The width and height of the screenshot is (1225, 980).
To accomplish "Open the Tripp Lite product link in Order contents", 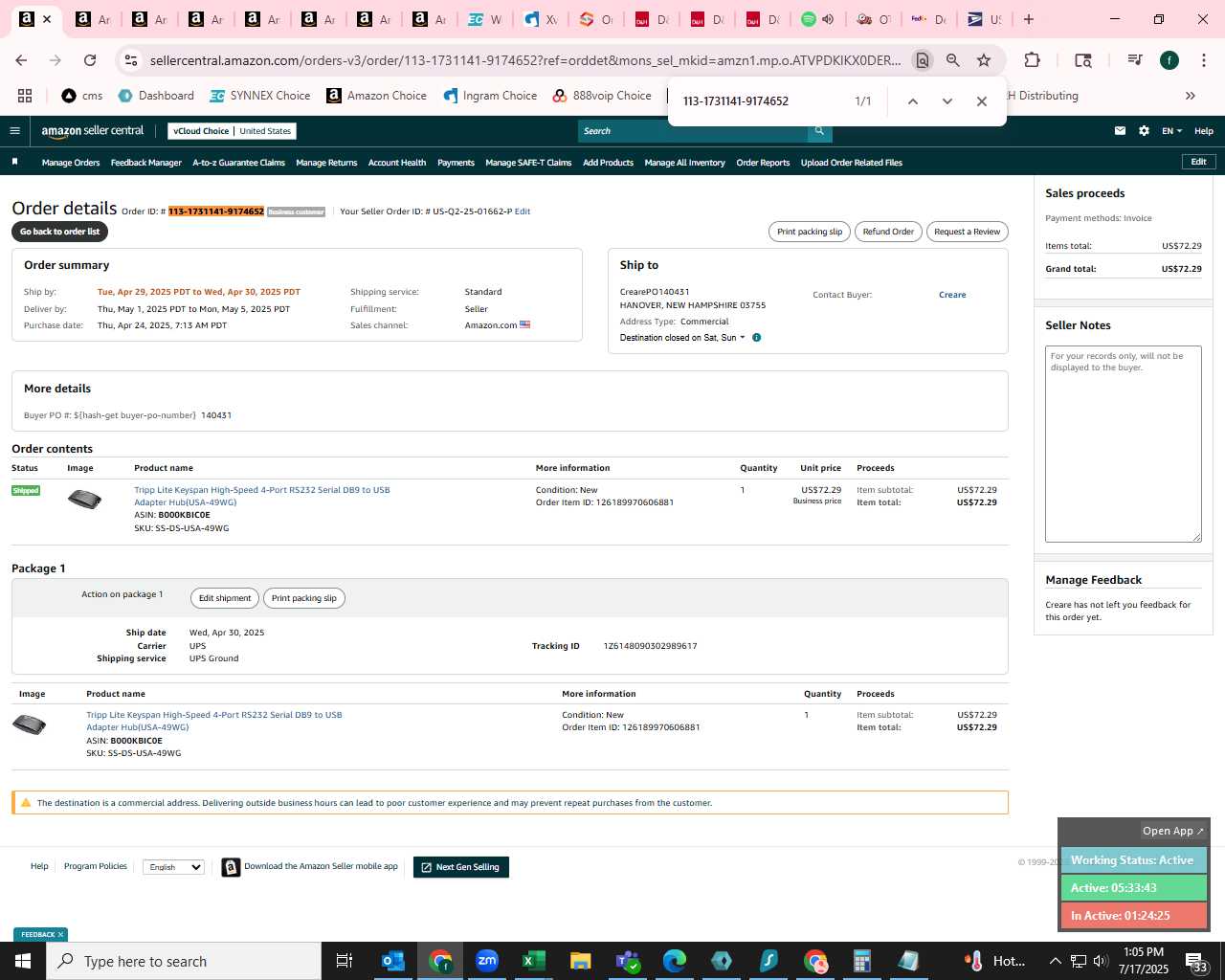I will click(x=262, y=496).
